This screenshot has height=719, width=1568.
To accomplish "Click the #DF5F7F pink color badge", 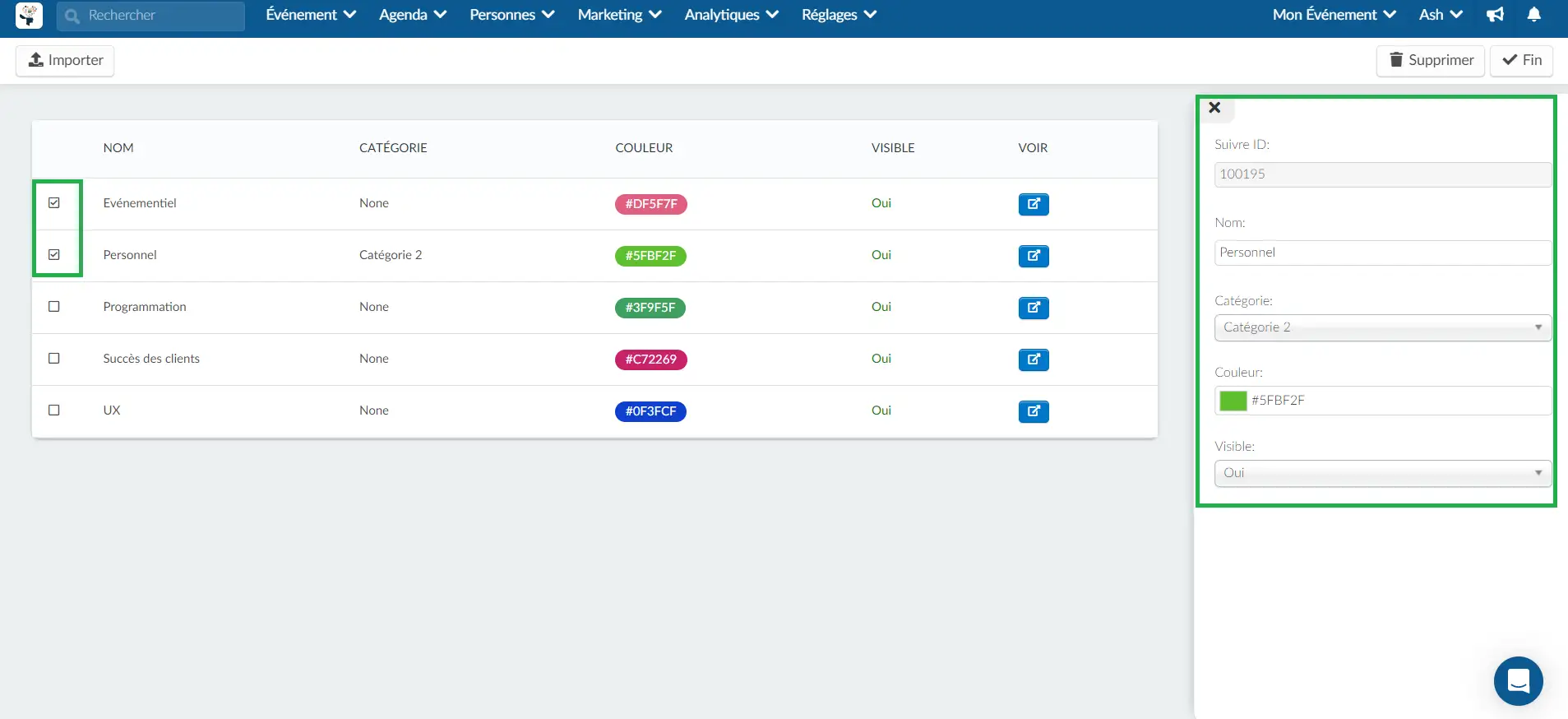I will tap(651, 204).
